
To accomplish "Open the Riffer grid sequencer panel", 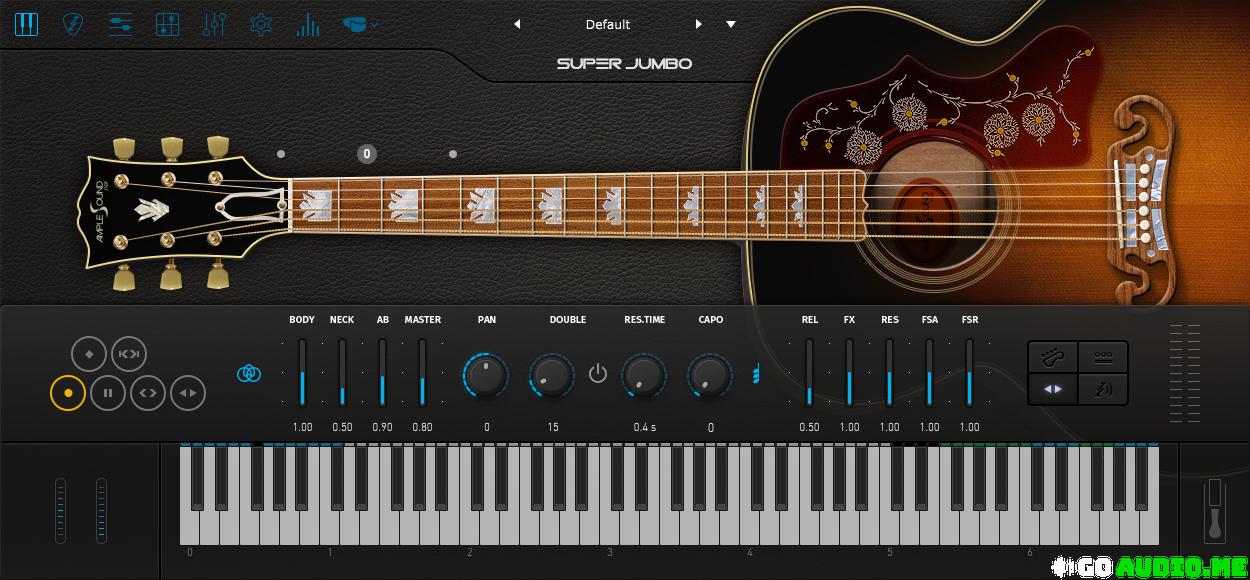I will pos(167,24).
